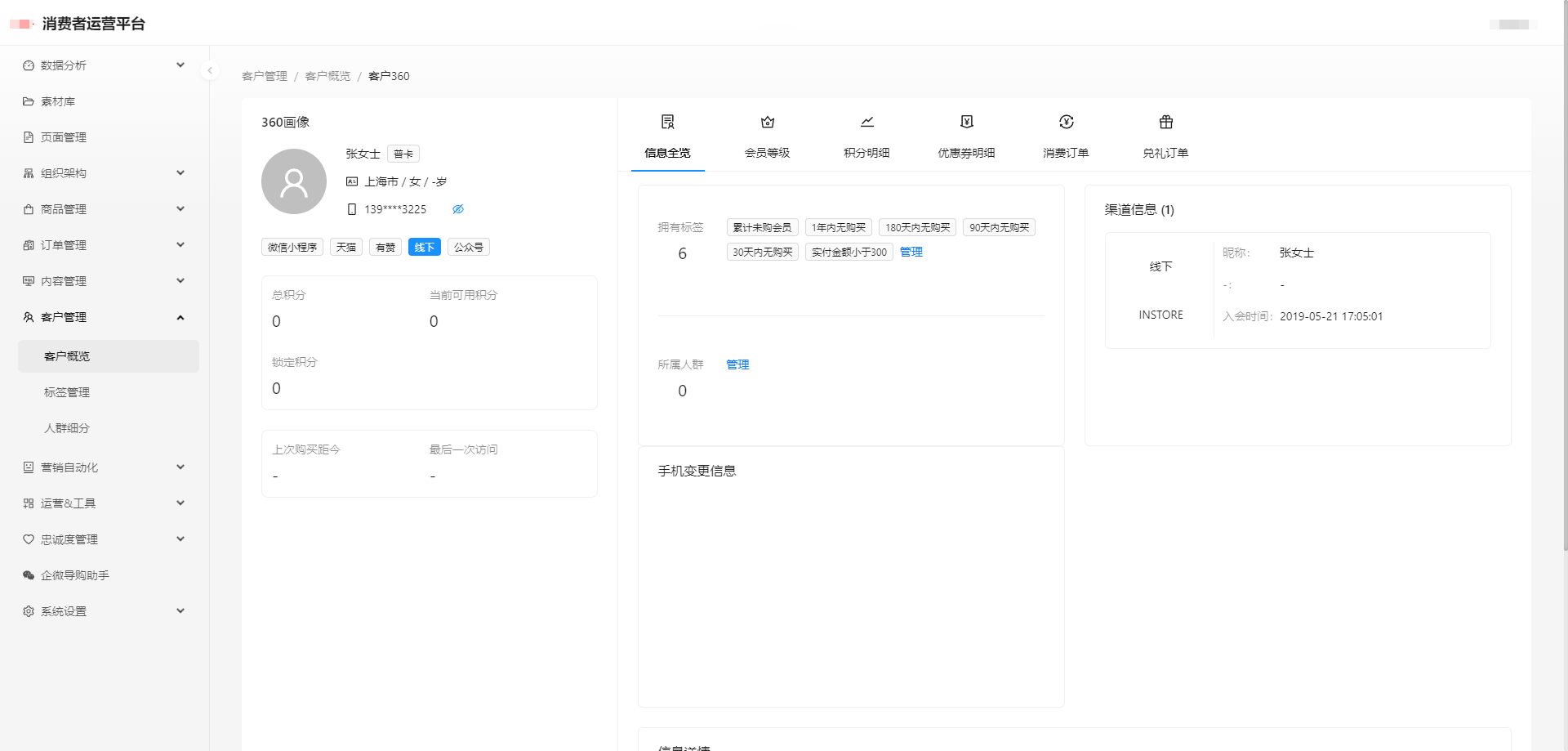
Task: Expand the 忠诚度管理 menu chevron
Action: click(x=180, y=539)
